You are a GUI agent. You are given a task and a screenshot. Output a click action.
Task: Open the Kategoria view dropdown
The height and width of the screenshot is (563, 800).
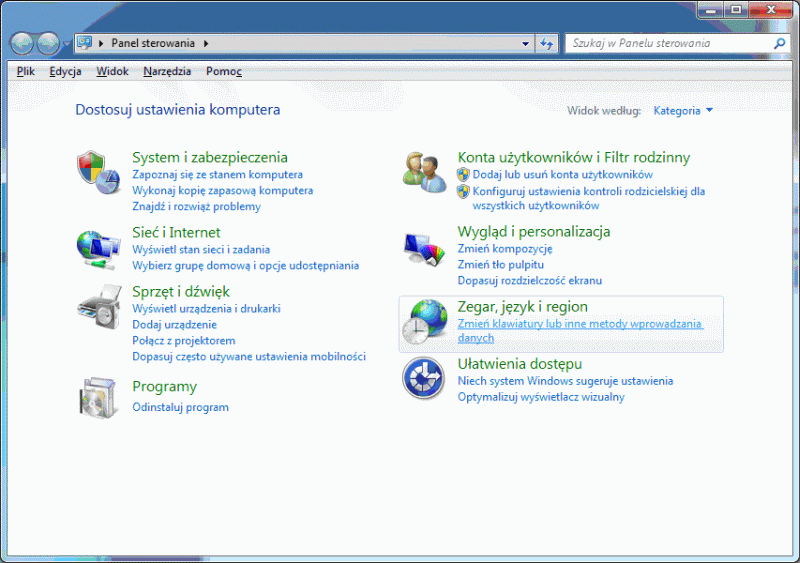pos(683,111)
